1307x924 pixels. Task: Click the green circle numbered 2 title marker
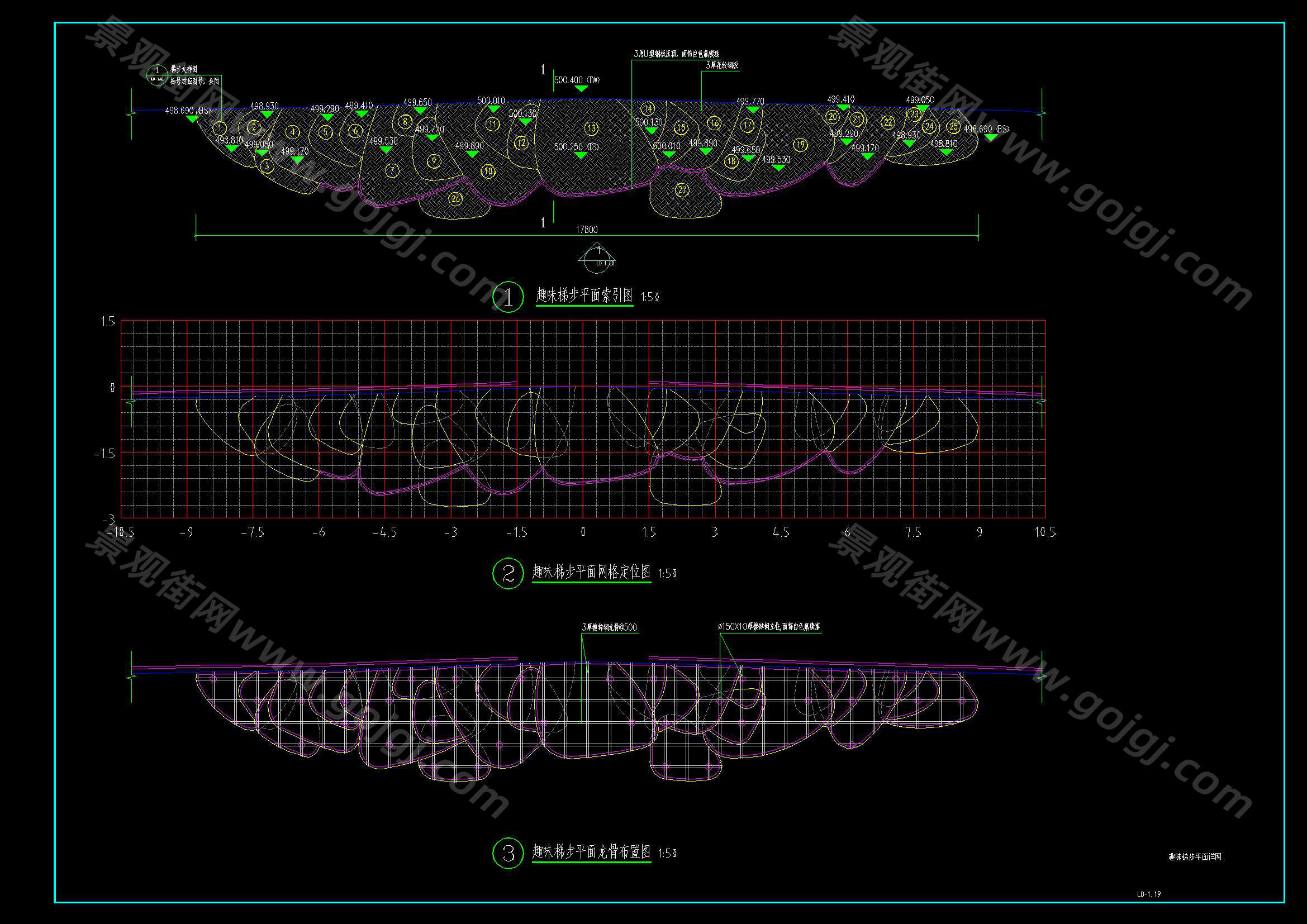pyautogui.click(x=507, y=573)
